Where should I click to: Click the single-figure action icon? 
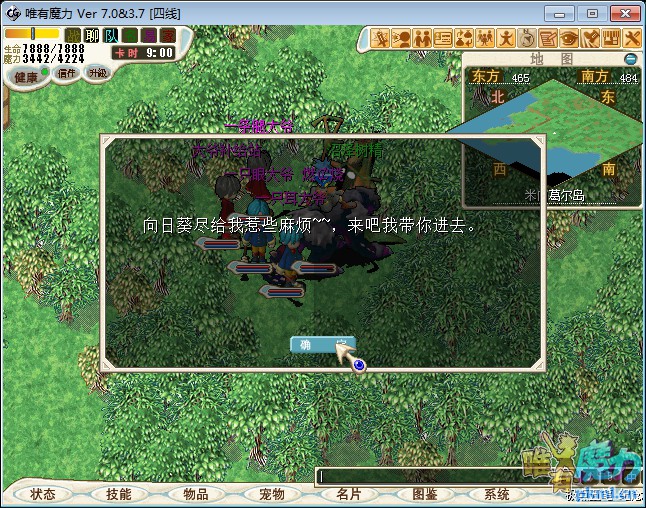506,39
